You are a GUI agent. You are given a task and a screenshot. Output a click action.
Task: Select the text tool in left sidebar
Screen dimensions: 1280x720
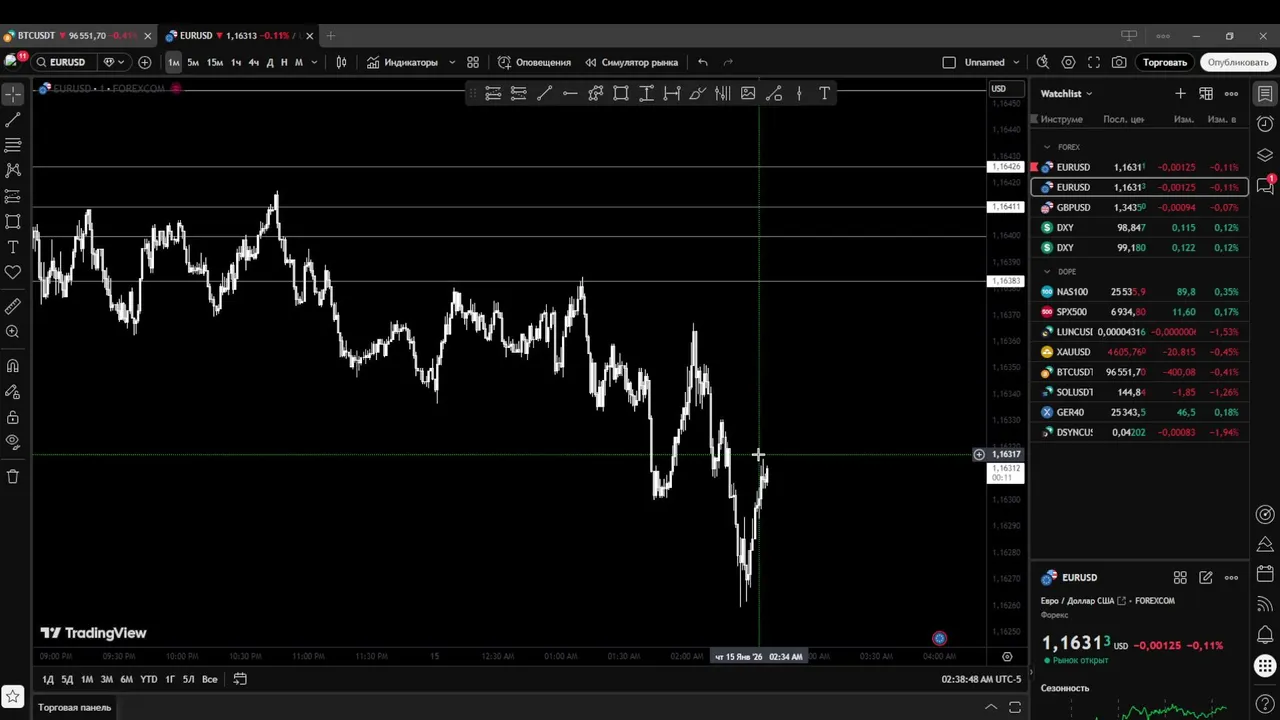tap(13, 247)
